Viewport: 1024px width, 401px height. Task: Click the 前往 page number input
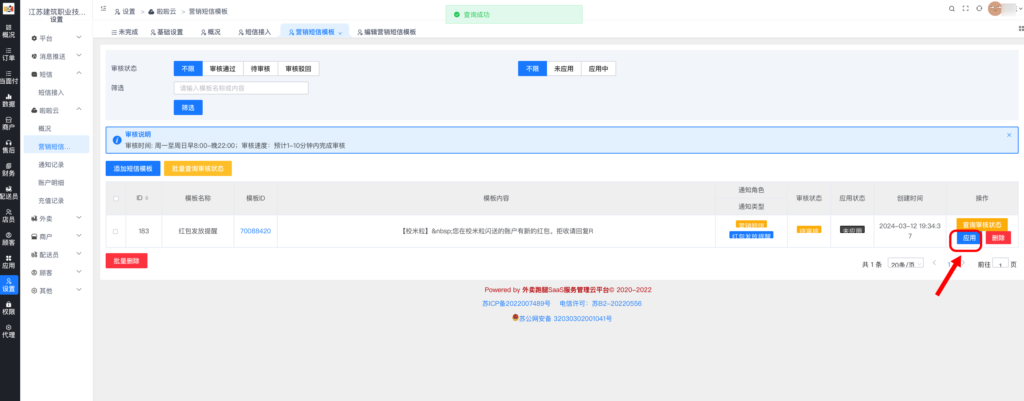[1000, 264]
